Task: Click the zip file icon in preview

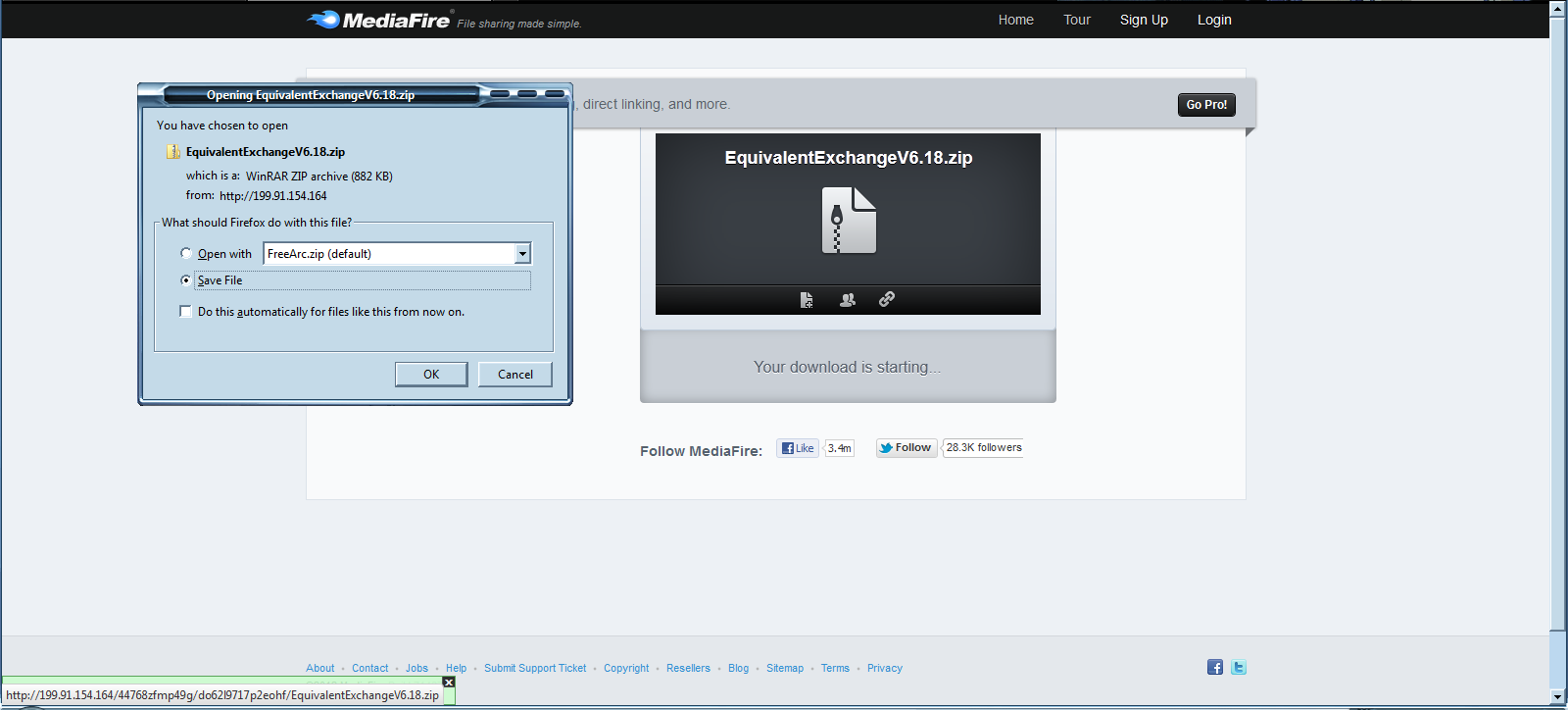Action: click(x=849, y=221)
